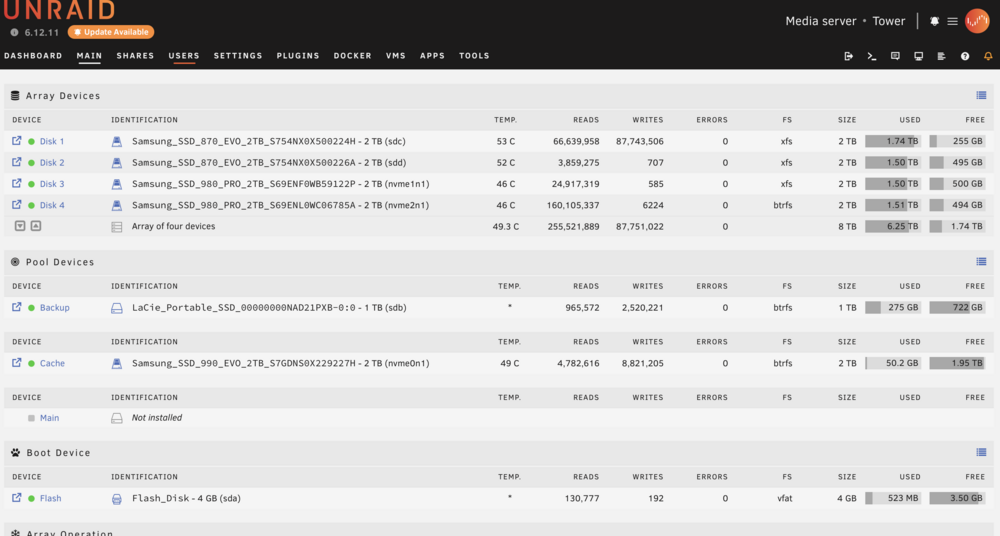The height and width of the screenshot is (536, 1000).
Task: Open the Dashboard tab
Action: tap(33, 56)
